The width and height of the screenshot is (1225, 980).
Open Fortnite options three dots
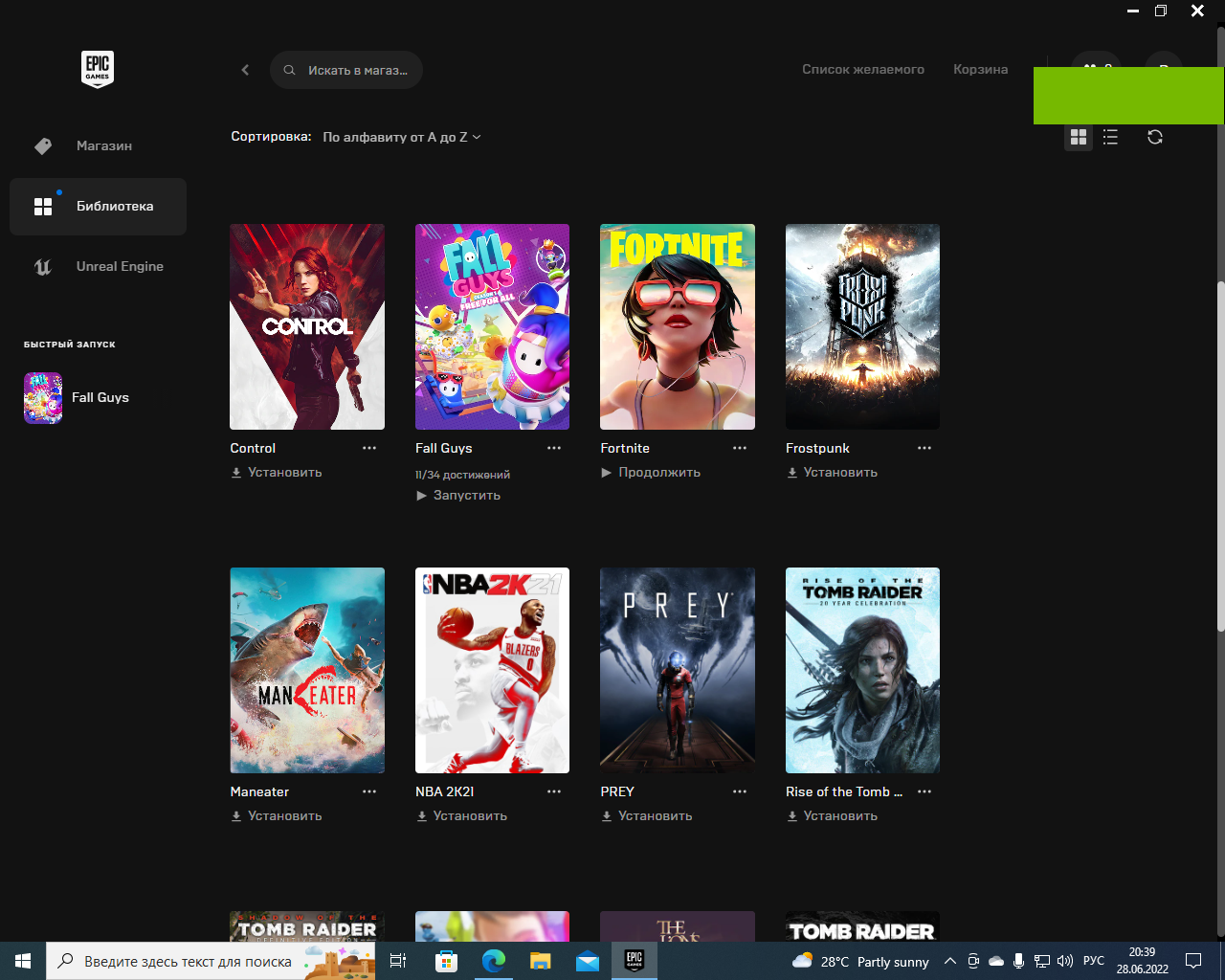coord(740,448)
